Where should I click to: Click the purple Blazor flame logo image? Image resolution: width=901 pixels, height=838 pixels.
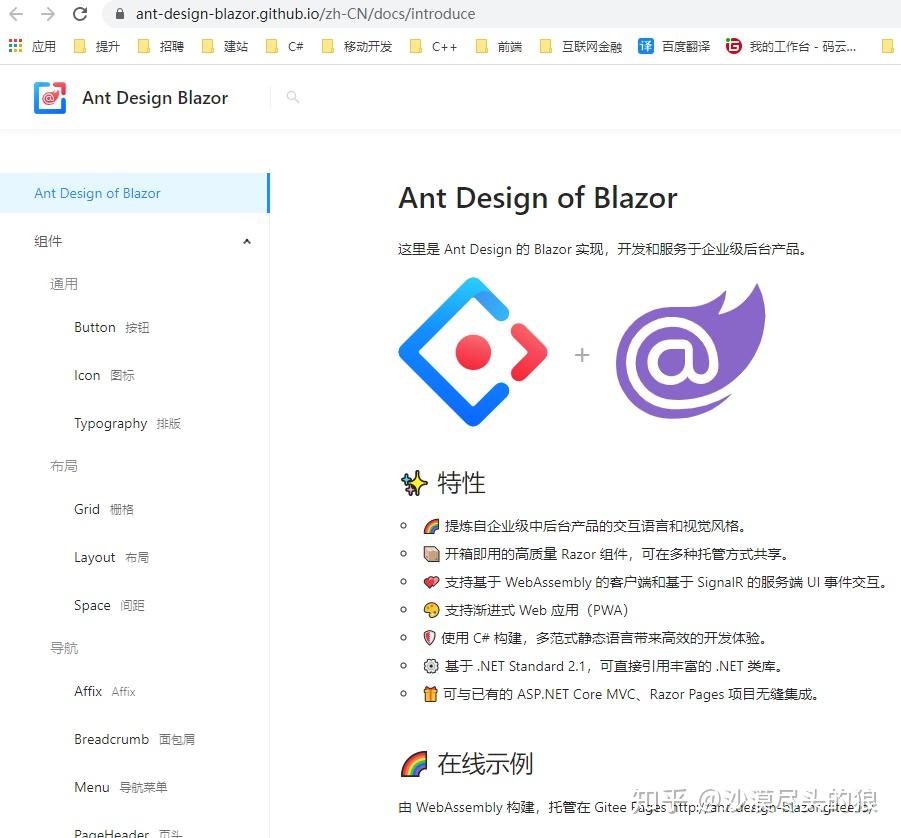click(x=689, y=352)
